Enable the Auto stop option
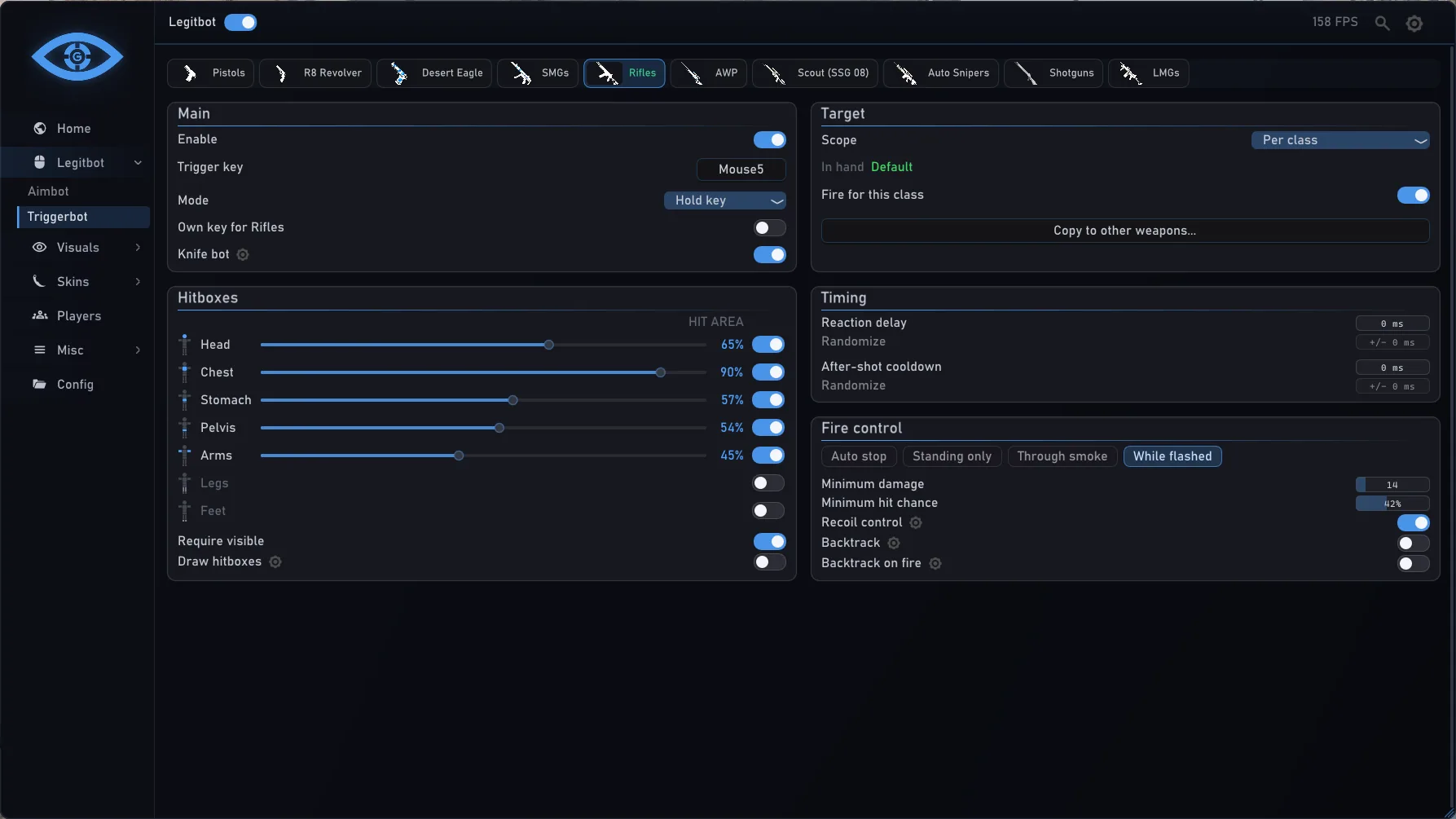Screen dimensions: 1456x819 859,456
